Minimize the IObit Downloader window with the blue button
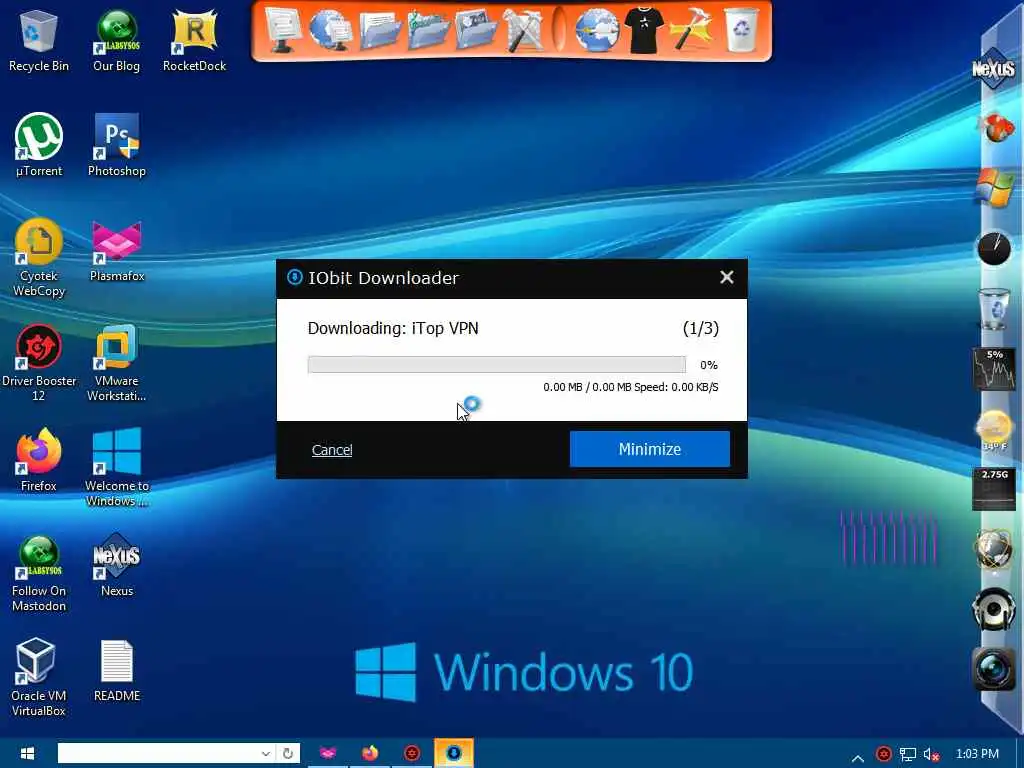Viewport: 1024px width, 768px height. pos(650,449)
